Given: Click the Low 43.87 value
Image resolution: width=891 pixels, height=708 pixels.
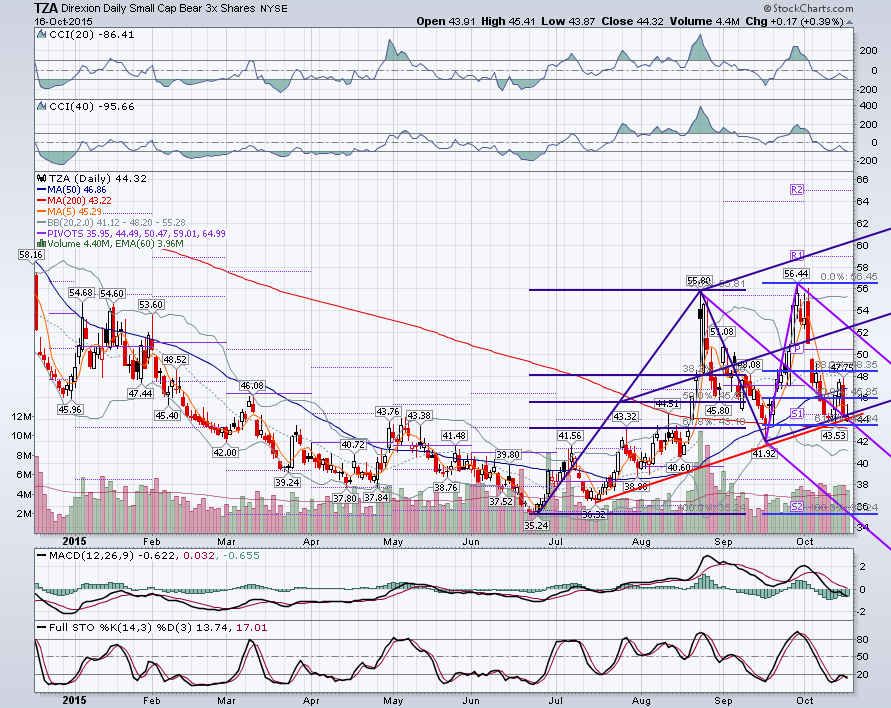Looking at the screenshot, I should coord(568,22).
